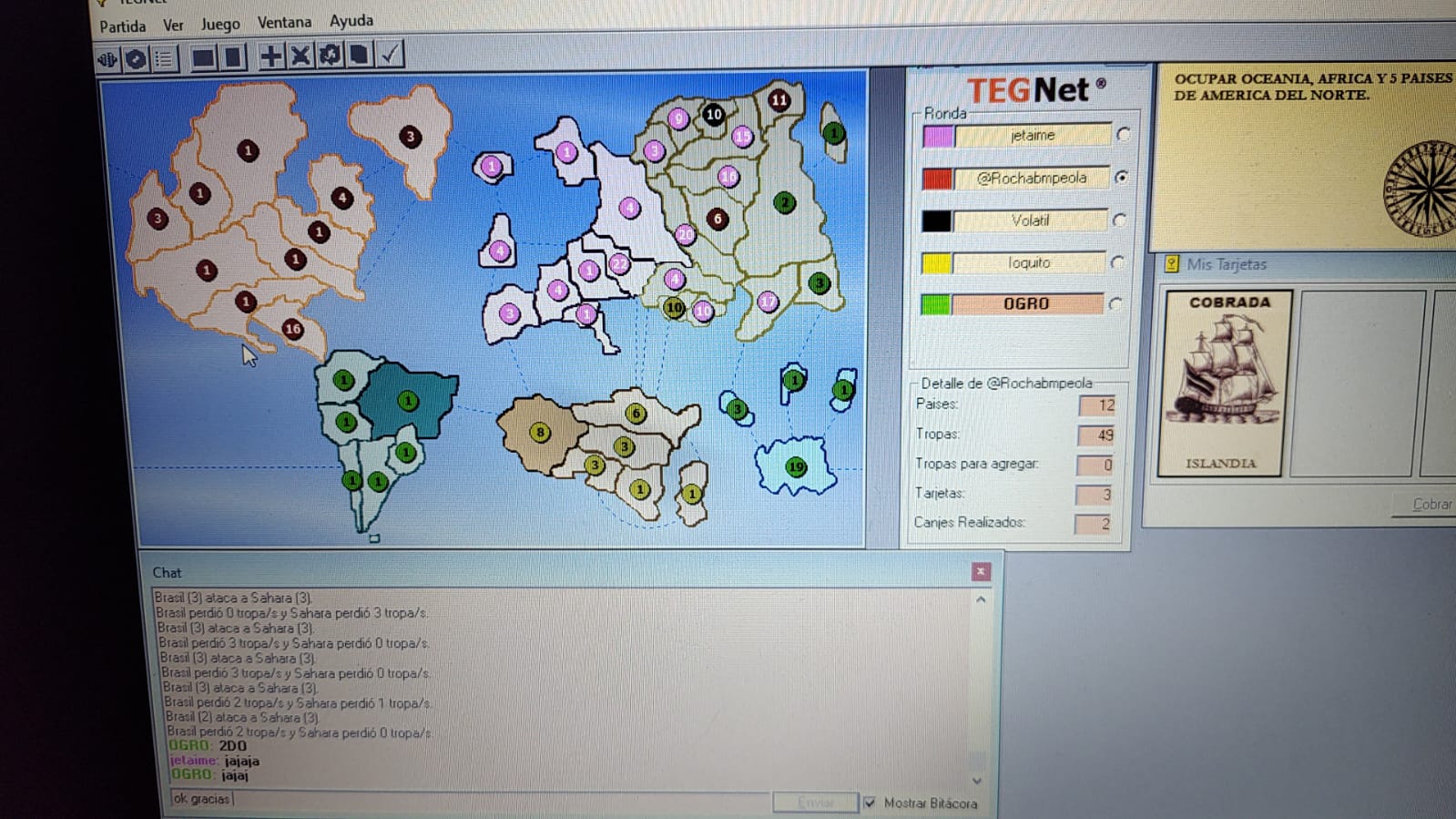The height and width of the screenshot is (819, 1456).
Task: Select the radio button next to jetaime
Action: pyautogui.click(x=1124, y=134)
